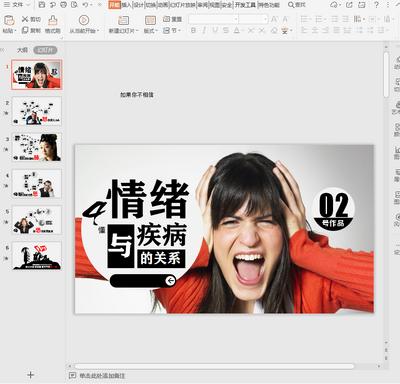The image size is (400, 384).
Task: Start slideshow from current slide play icon
Action: [x=84, y=20]
